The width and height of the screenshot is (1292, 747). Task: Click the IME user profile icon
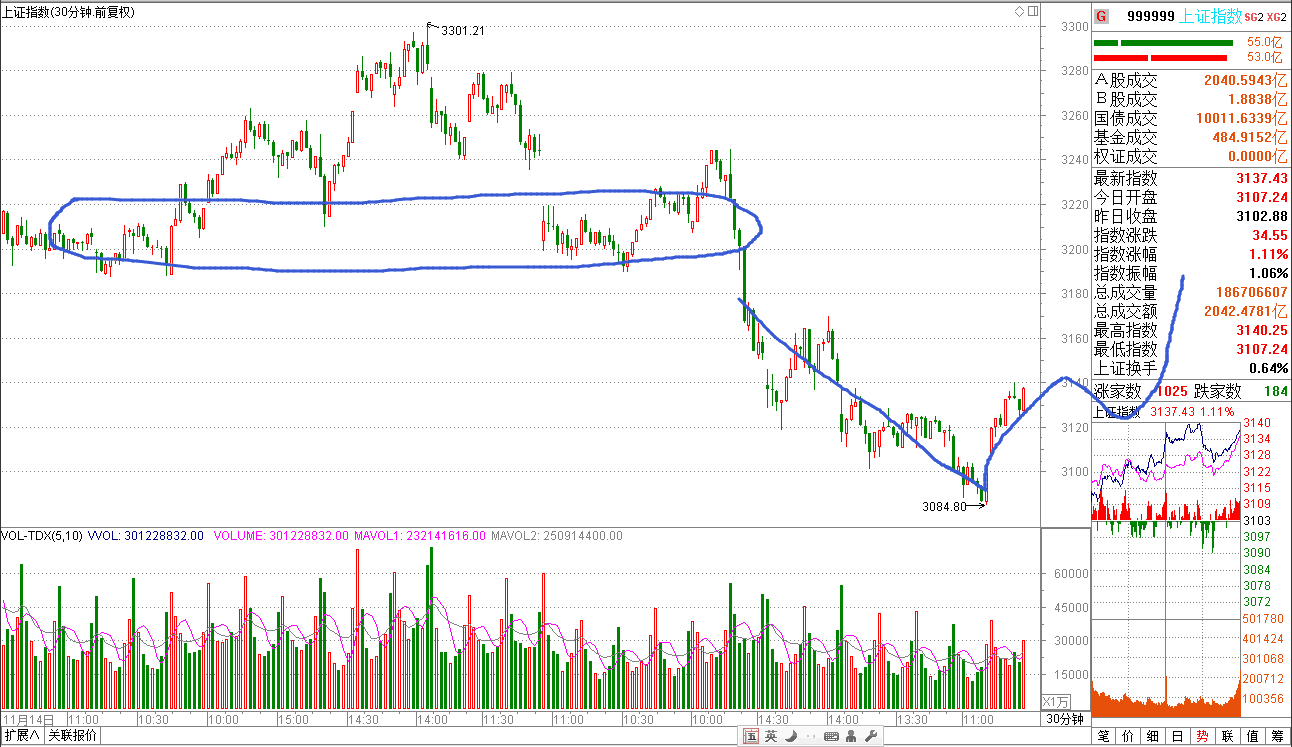[x=851, y=737]
